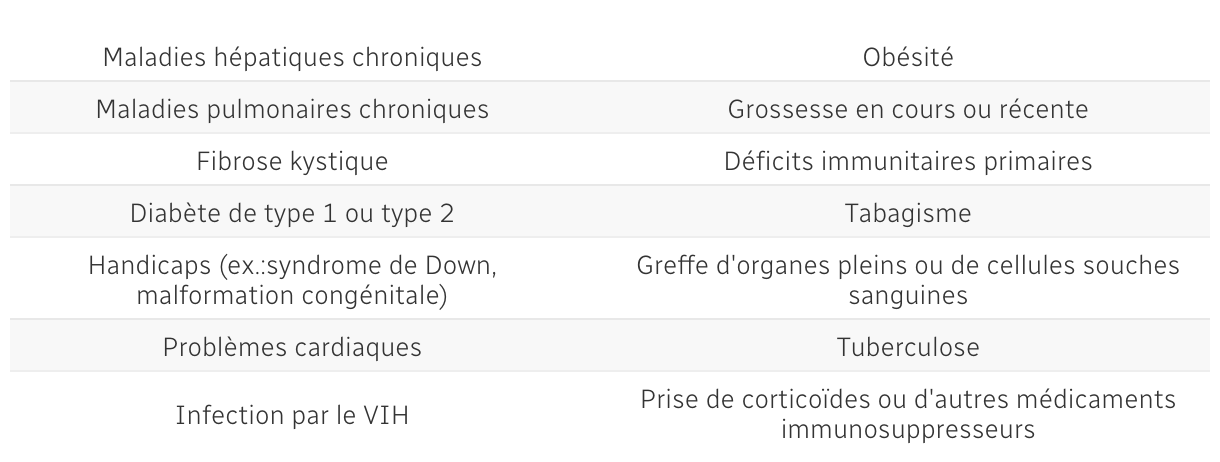
Task: Select 'Grossesse en cours ou récente' cell
Action: (x=908, y=109)
